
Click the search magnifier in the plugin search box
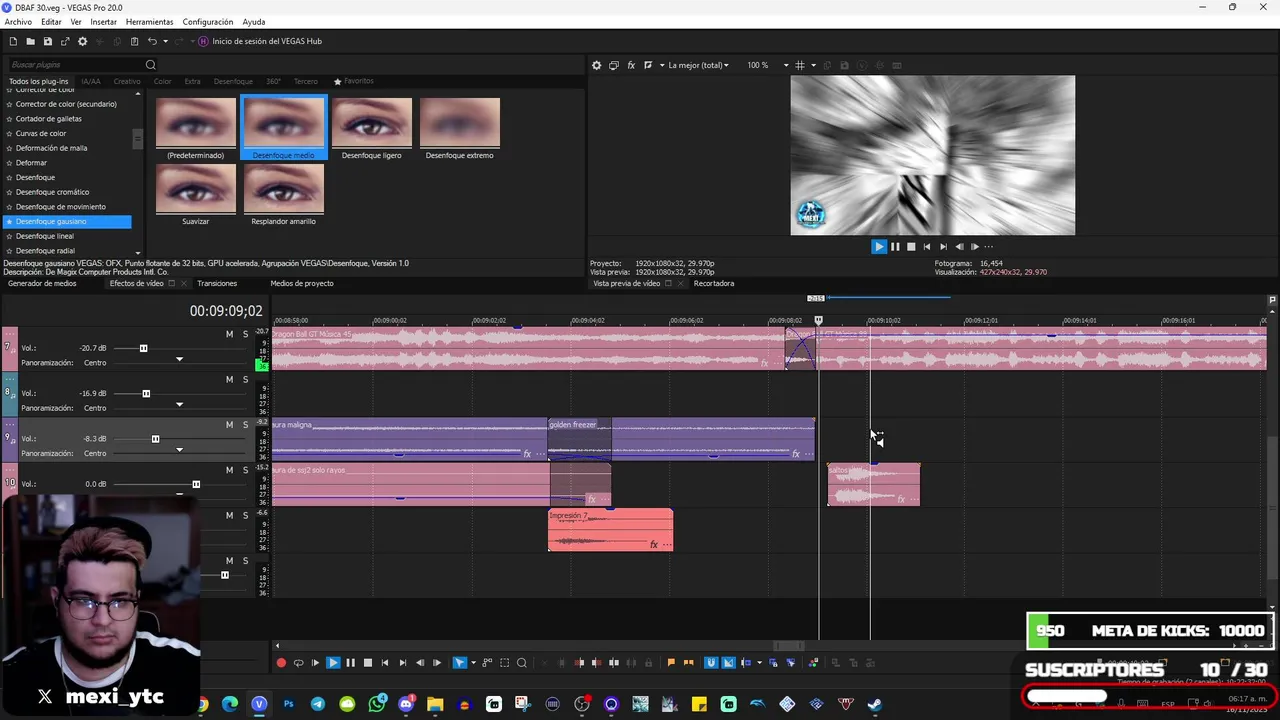(x=151, y=65)
